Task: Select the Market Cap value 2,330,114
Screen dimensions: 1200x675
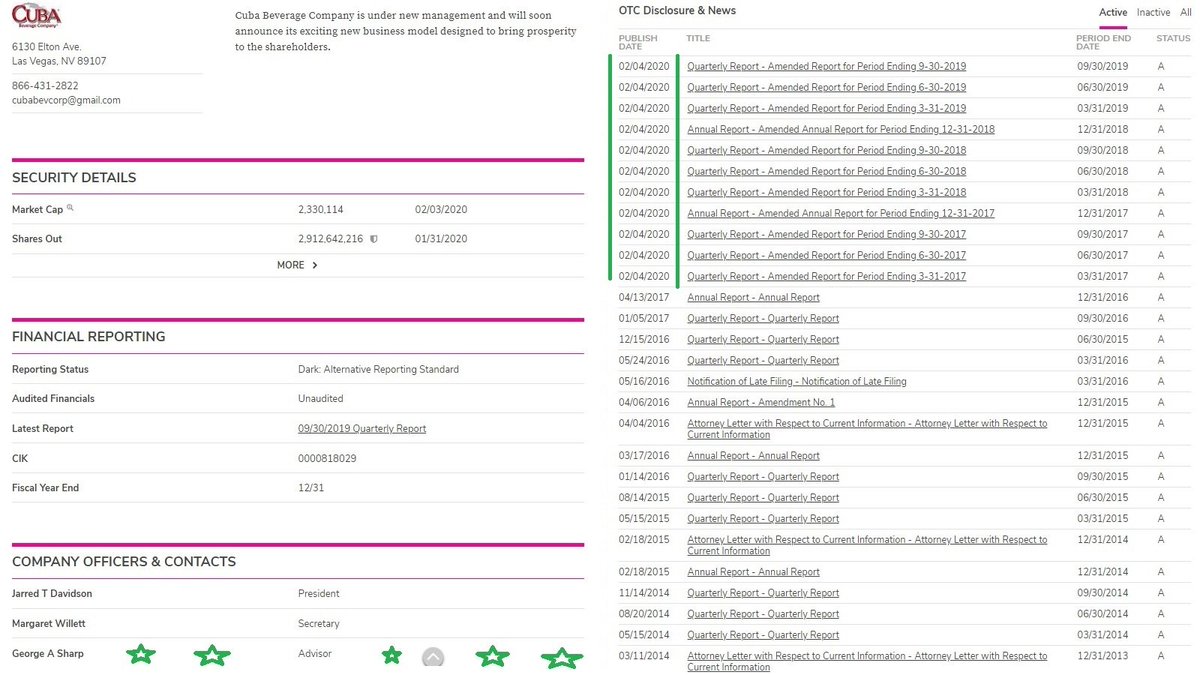Action: (x=320, y=210)
